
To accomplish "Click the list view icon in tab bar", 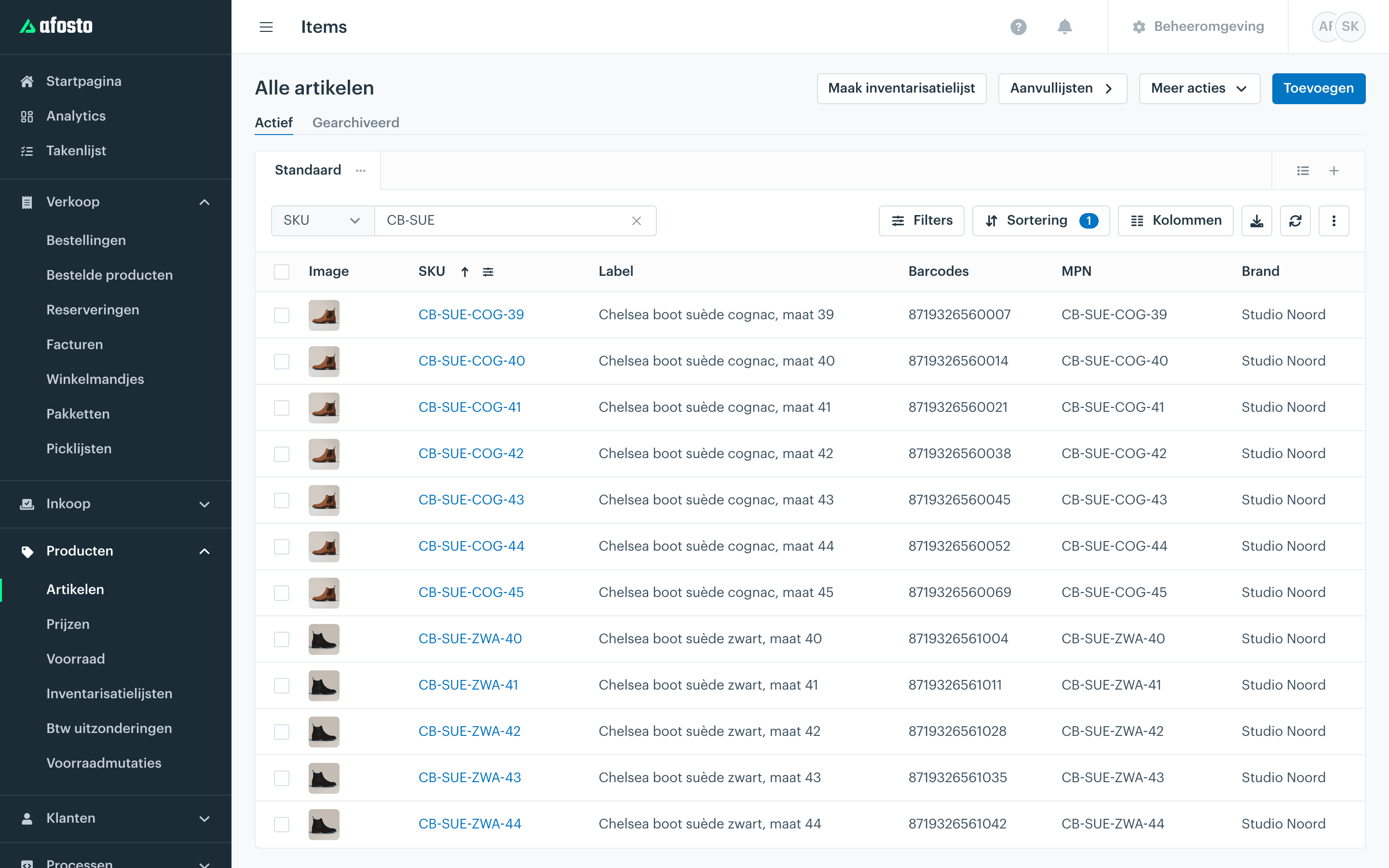I will click(1303, 171).
